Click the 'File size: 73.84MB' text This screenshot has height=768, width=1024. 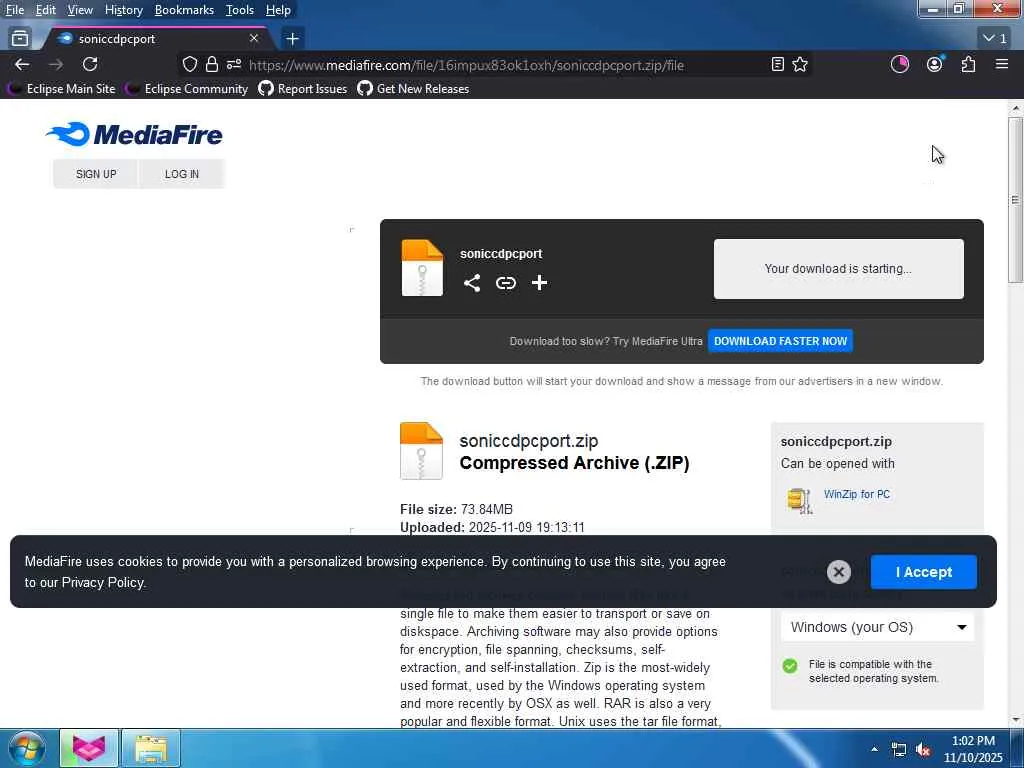point(456,509)
